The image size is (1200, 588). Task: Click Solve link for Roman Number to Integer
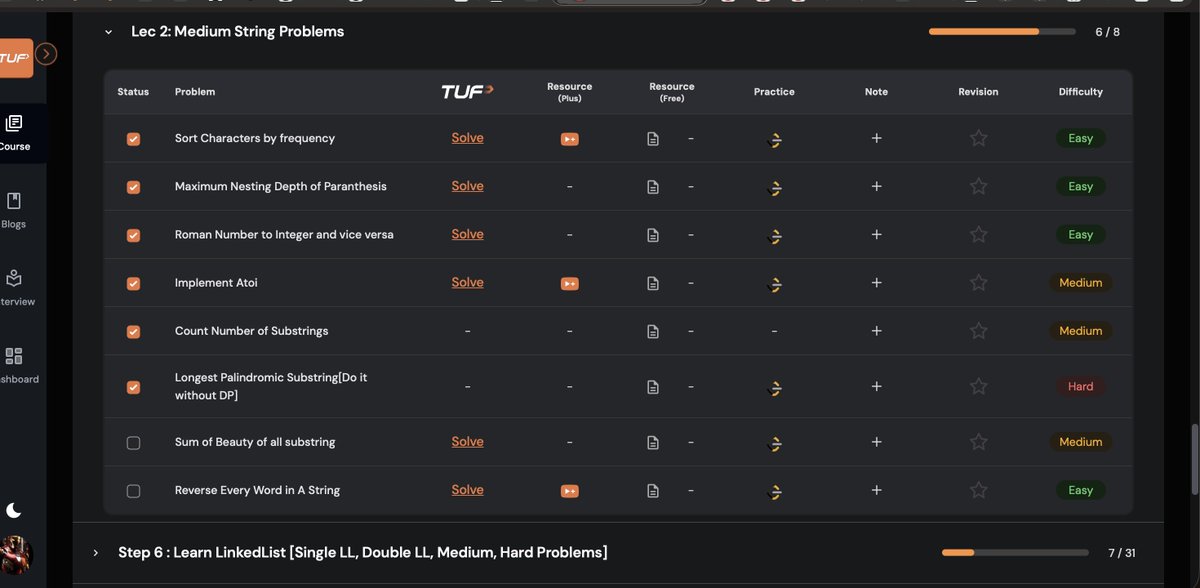click(x=467, y=234)
